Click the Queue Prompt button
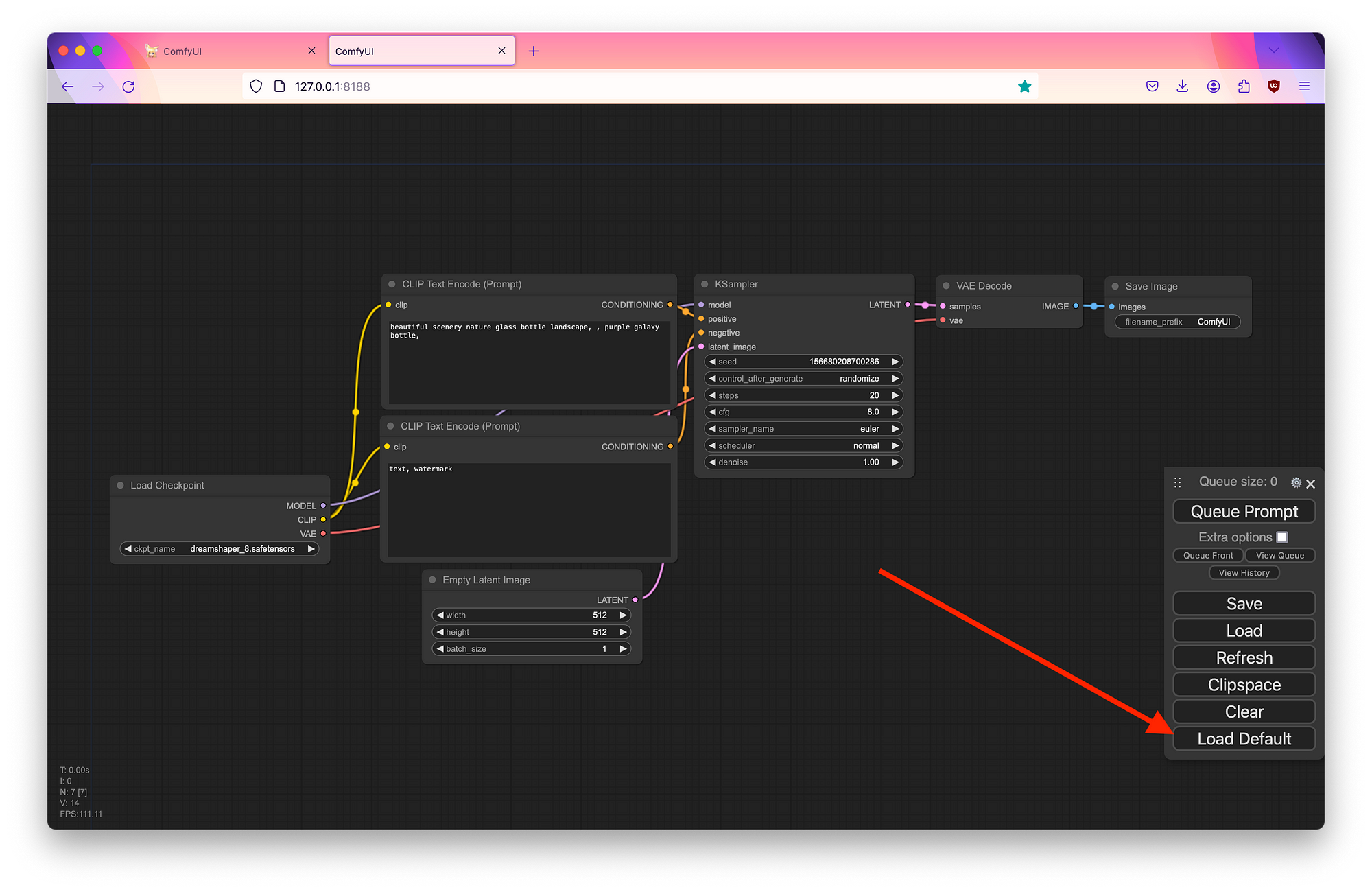This screenshot has height=892, width=1372. (x=1244, y=512)
